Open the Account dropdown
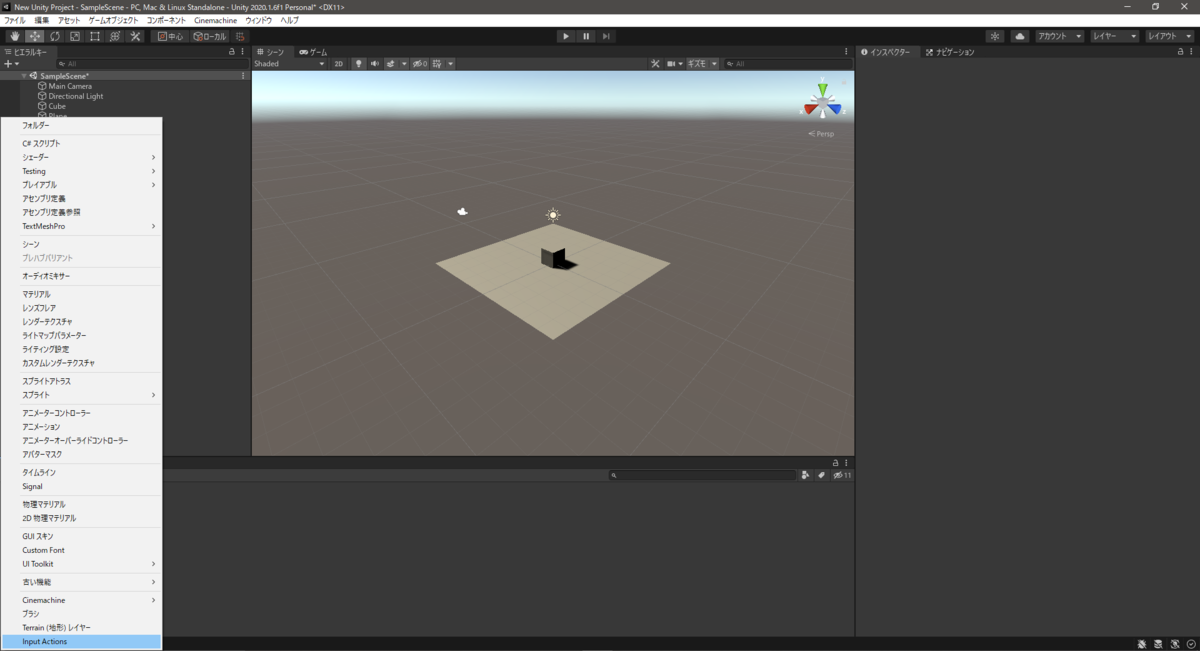 [x=1059, y=36]
